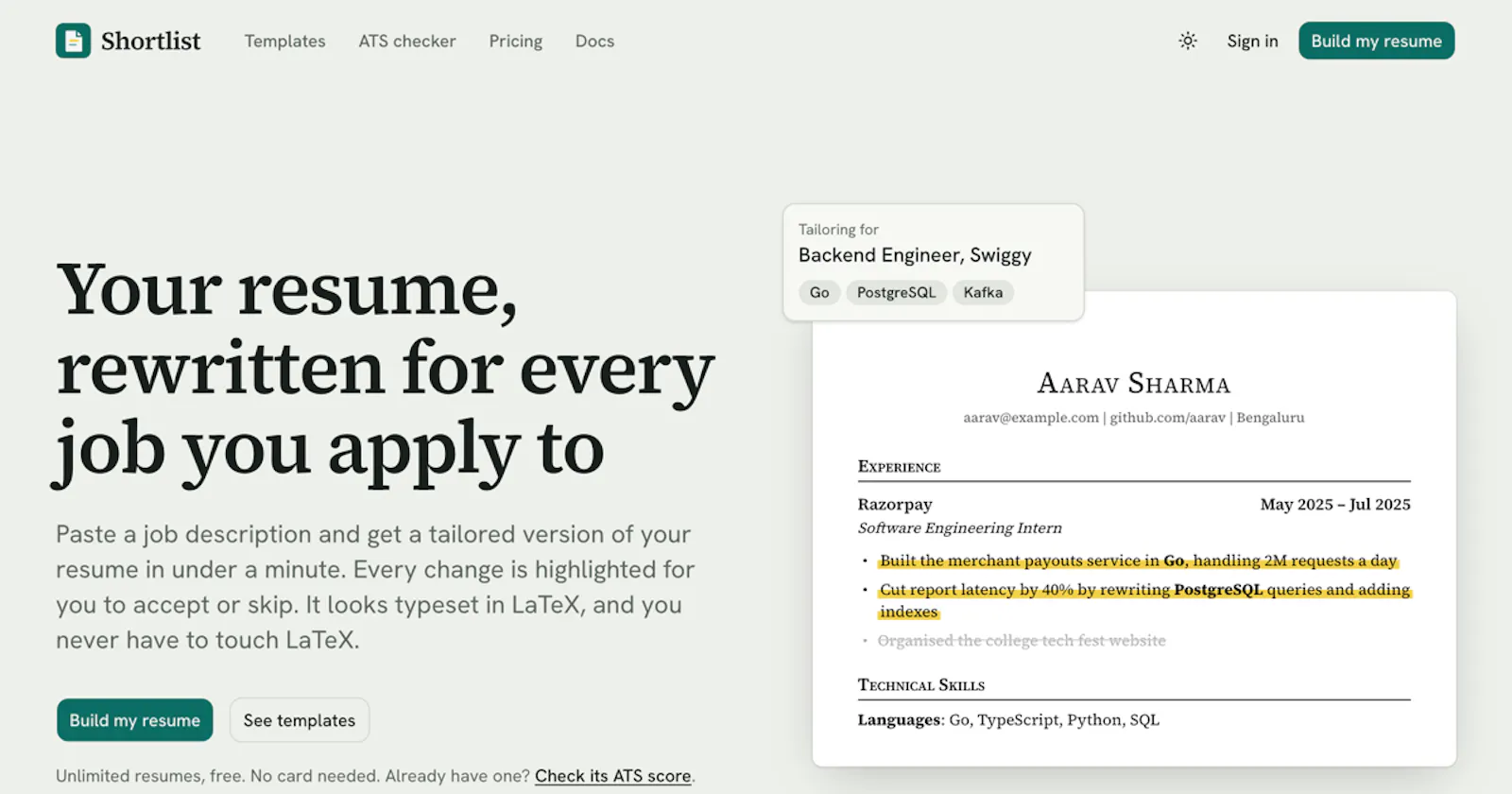The width and height of the screenshot is (1512, 794).
Task: Click the Technical Skills section heading
Action: [x=921, y=685]
